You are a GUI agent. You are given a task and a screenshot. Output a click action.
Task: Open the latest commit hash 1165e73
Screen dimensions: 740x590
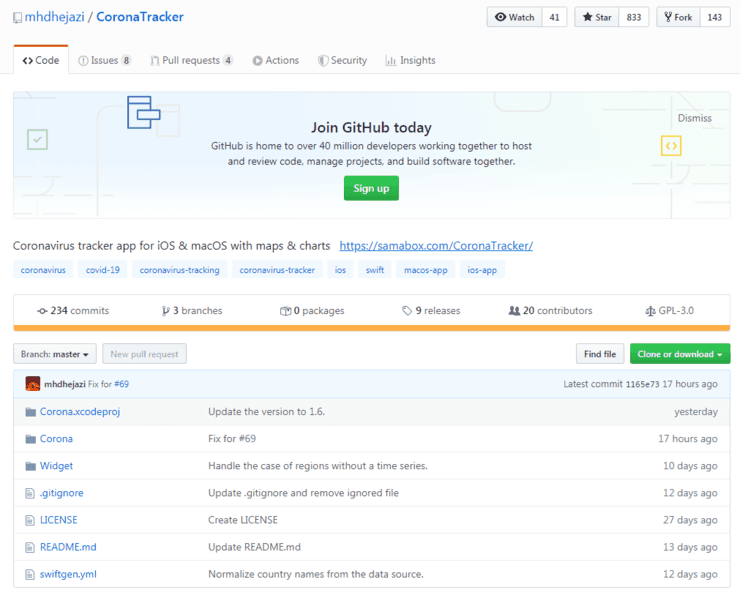pyautogui.click(x=642, y=384)
